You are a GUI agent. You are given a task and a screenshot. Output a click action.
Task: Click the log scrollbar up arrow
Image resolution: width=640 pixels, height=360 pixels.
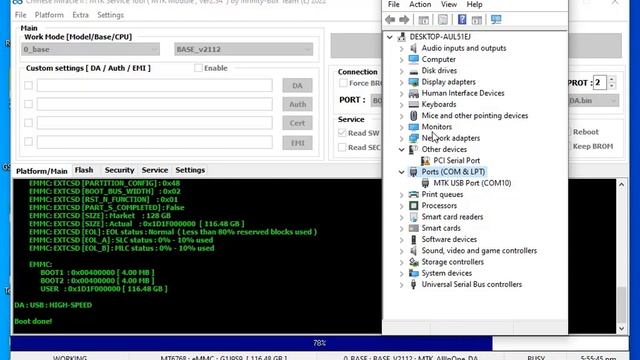coord(621,184)
